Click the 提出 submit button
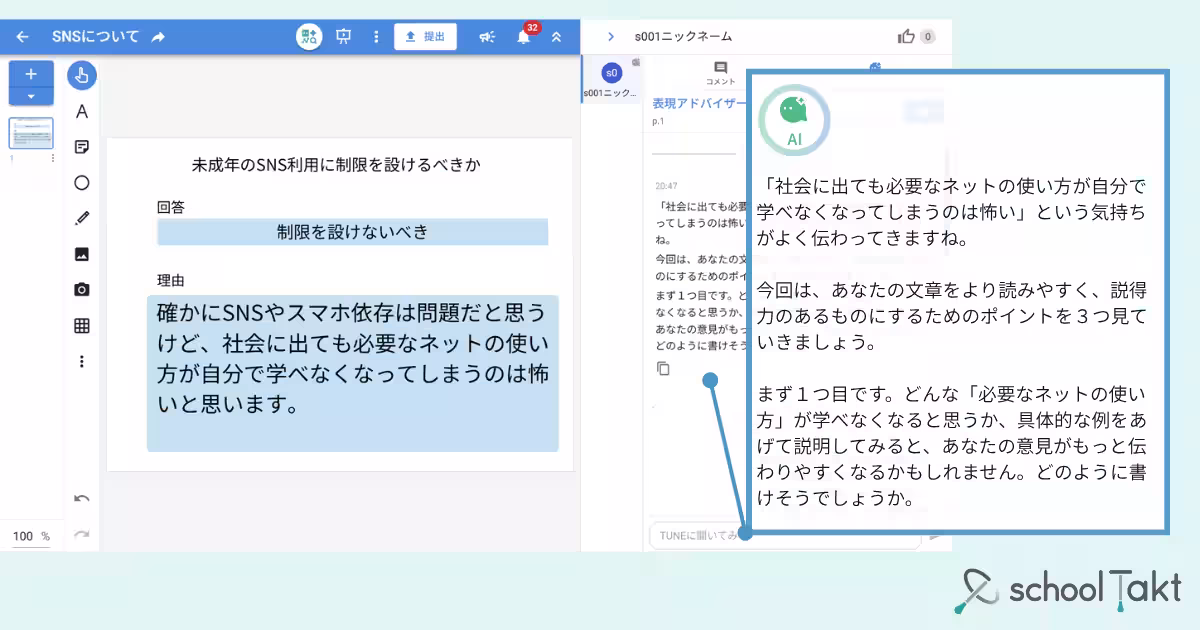Image resolution: width=1200 pixels, height=630 pixels. (x=425, y=37)
